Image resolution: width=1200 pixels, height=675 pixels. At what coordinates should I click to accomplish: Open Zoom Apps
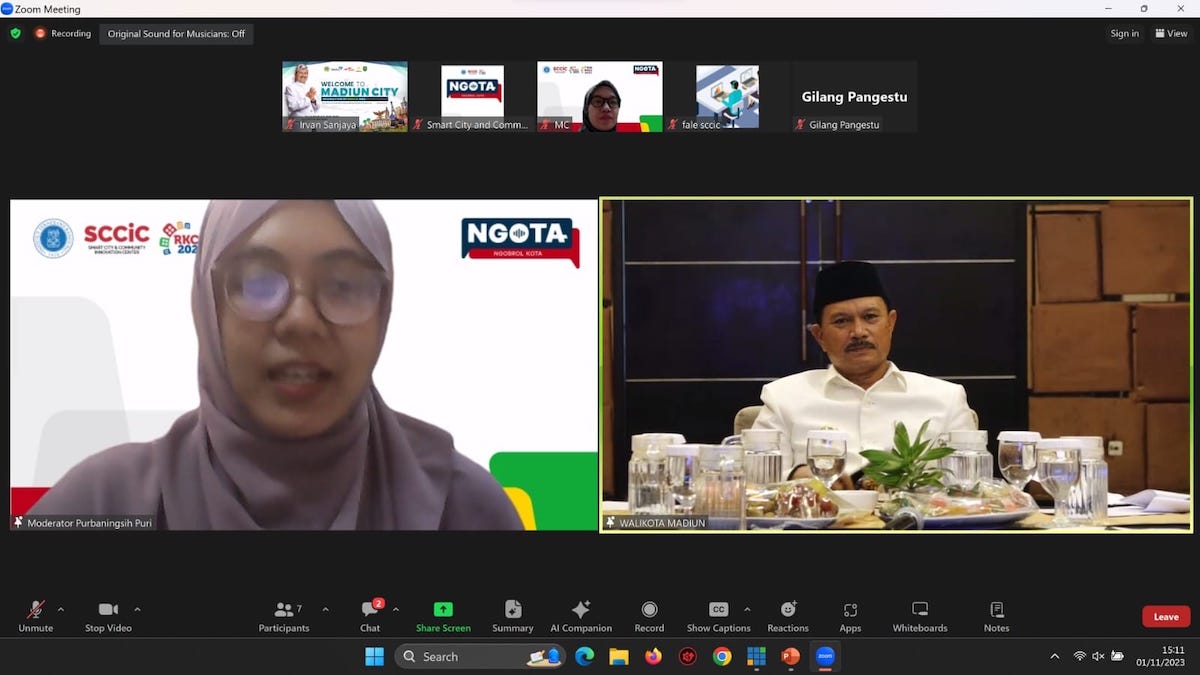tap(850, 615)
